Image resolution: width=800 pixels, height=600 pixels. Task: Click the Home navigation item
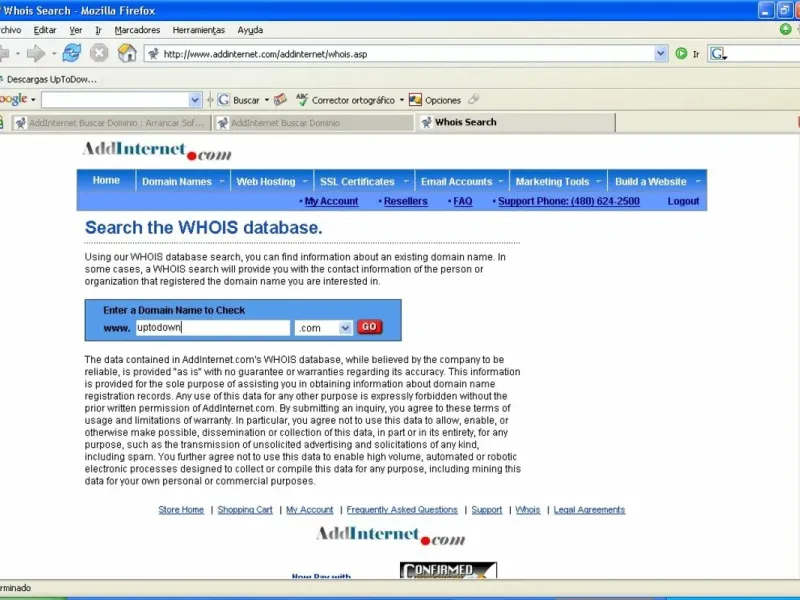(106, 180)
